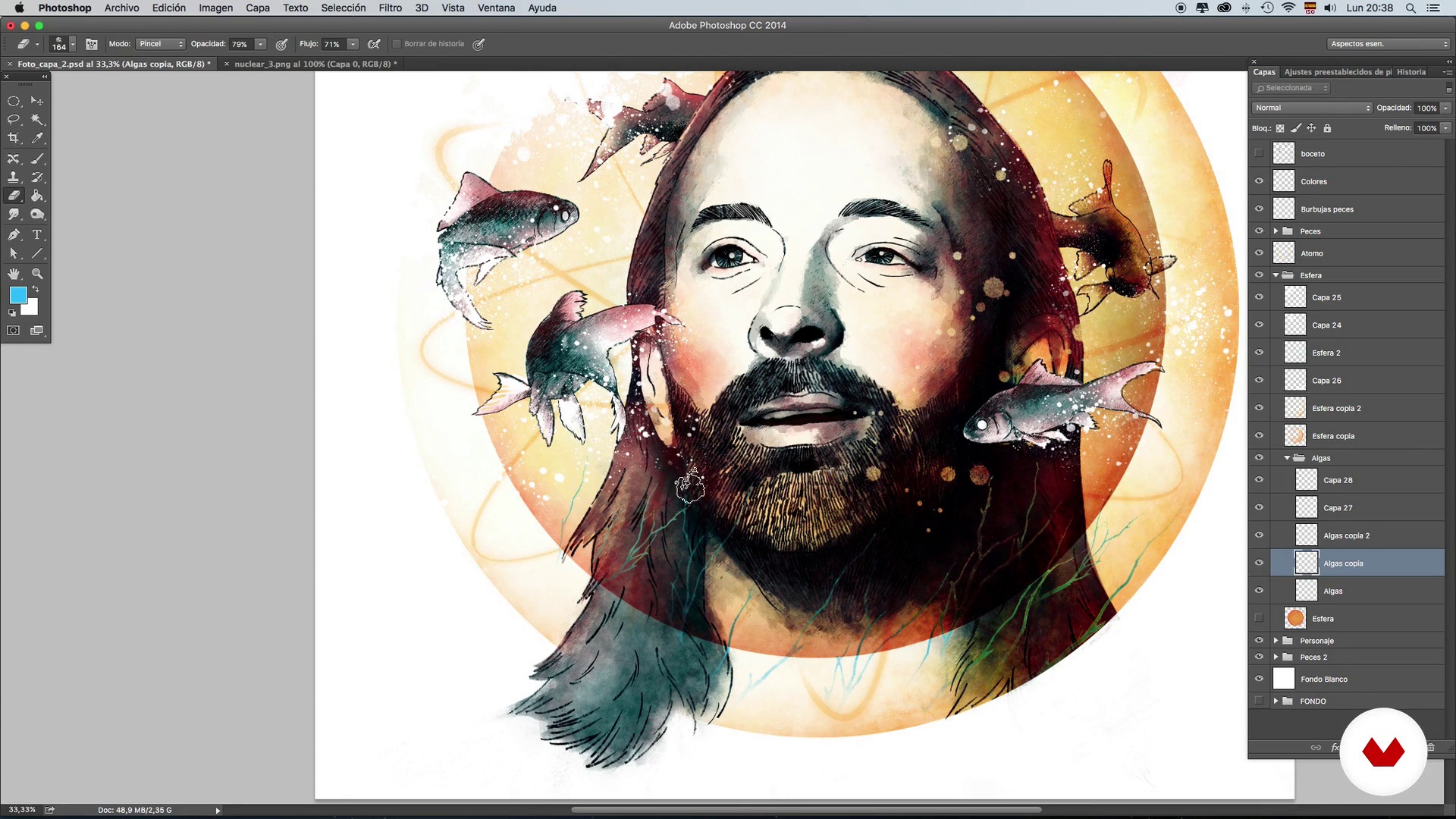Hide the Atomo layer

coord(1259,253)
